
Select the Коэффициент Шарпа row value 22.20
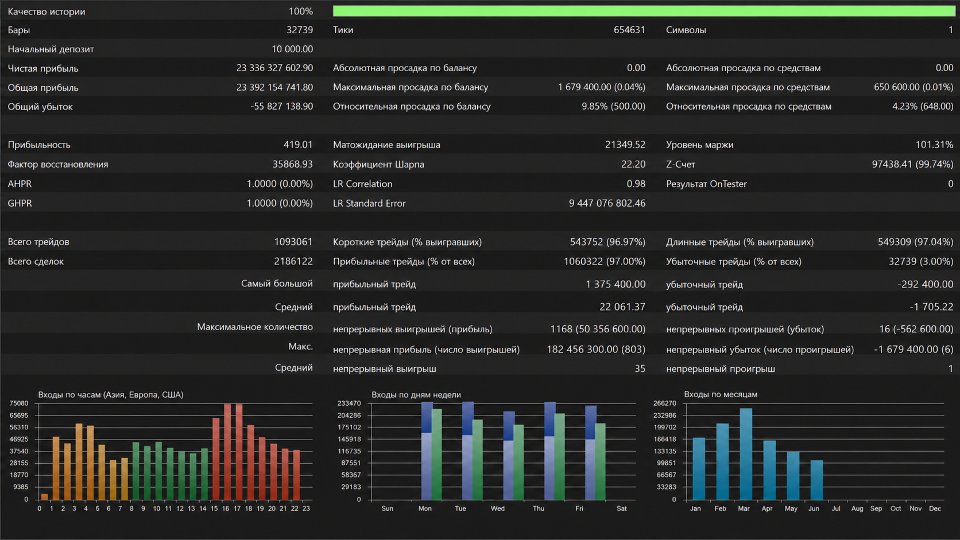(x=633, y=164)
